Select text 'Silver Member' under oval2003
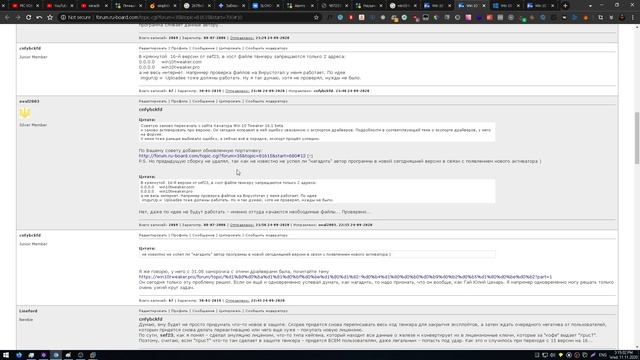Image resolution: width=640 pixels, height=360 pixels. point(33,125)
